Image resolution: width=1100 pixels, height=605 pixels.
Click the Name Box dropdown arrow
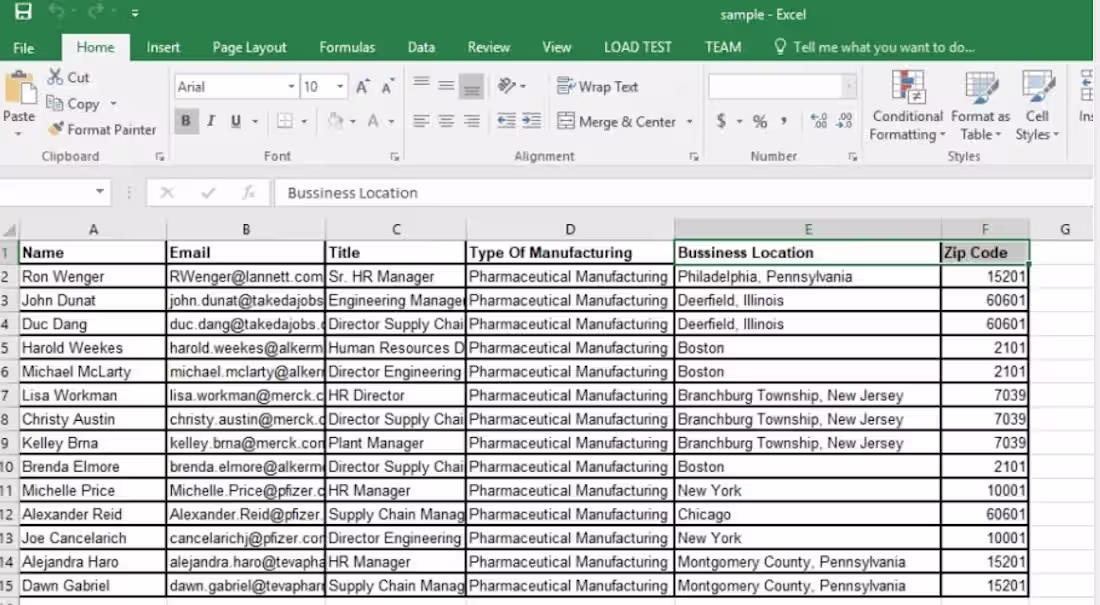(100, 192)
